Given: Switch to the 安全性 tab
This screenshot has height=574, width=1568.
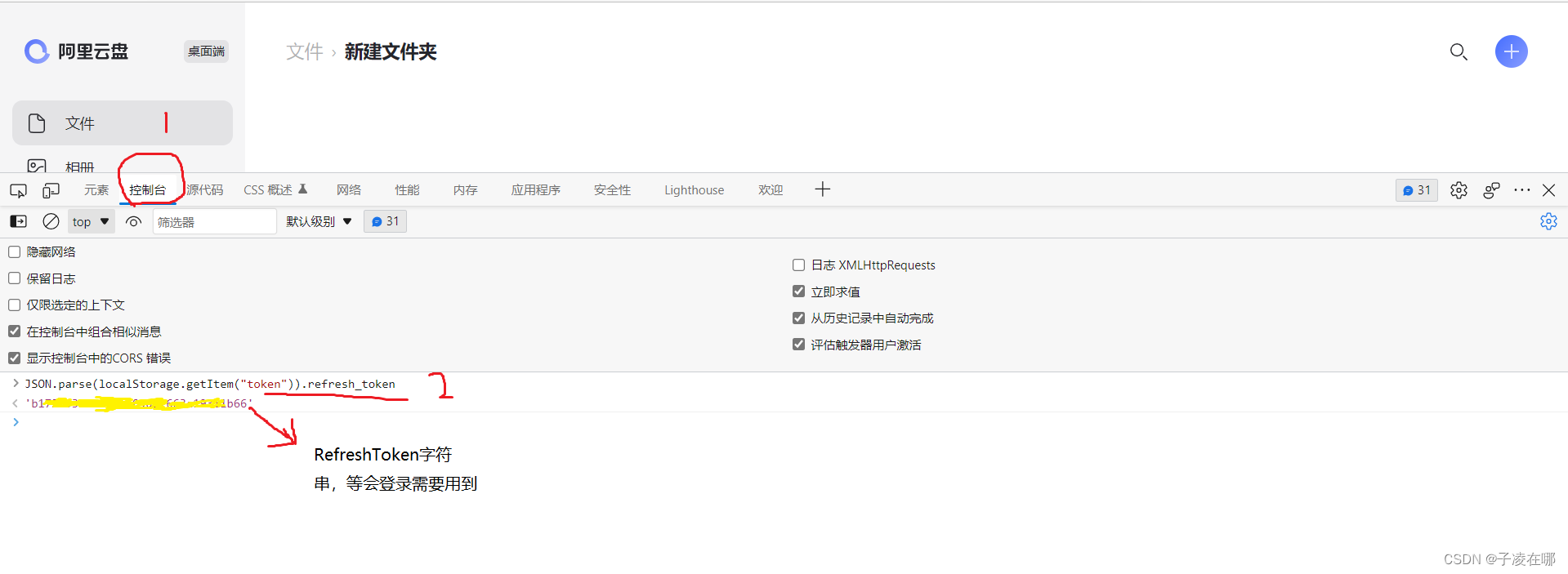Looking at the screenshot, I should point(612,190).
